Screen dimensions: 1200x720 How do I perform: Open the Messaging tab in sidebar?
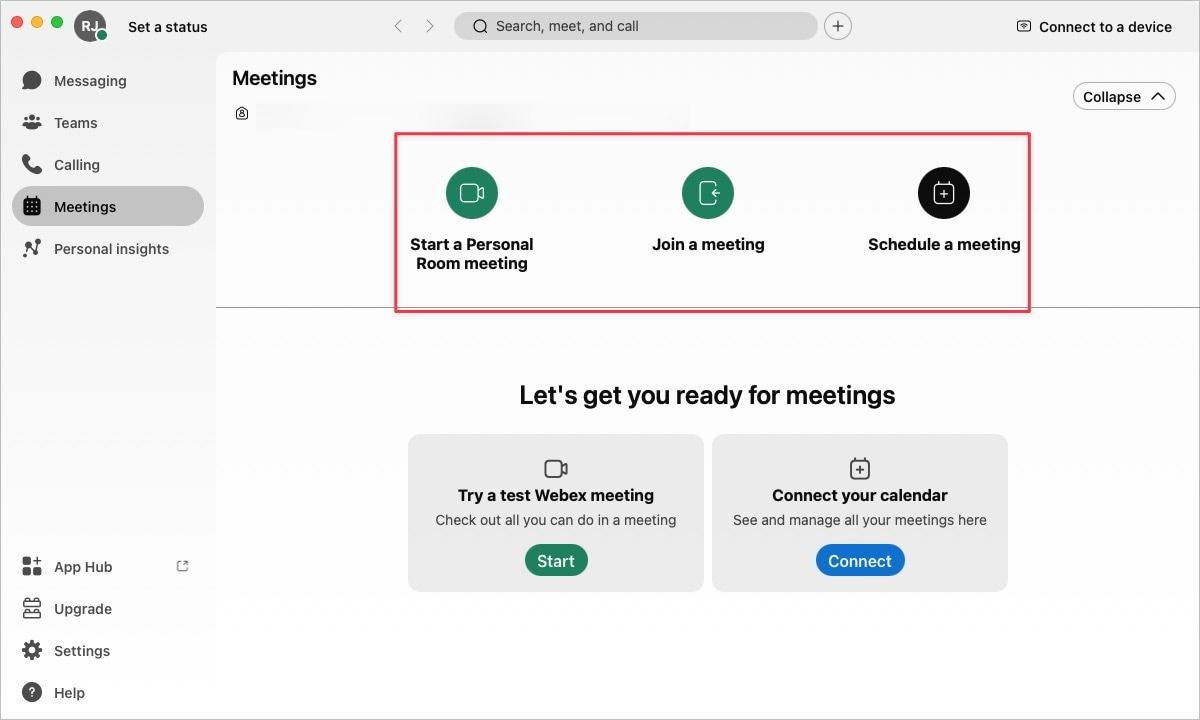tap(90, 81)
